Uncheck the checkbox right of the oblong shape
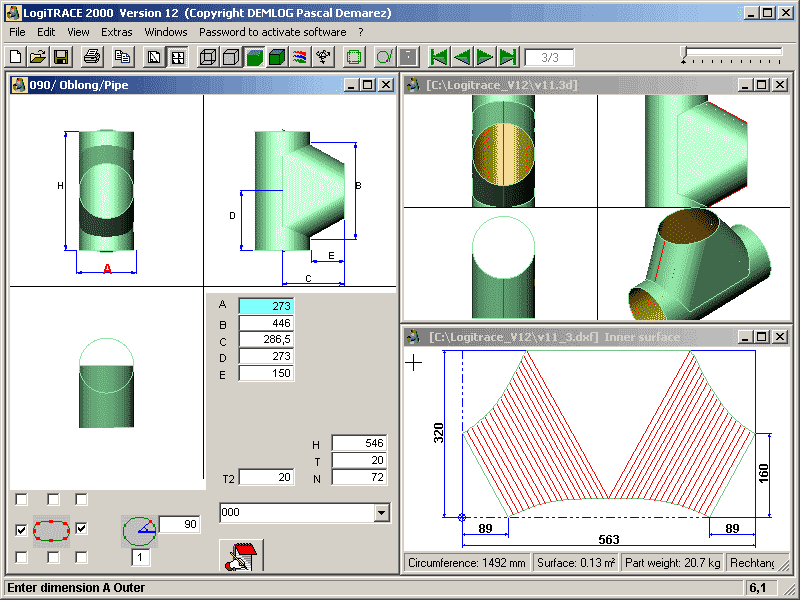Screen dimensions: 800x600 [82, 529]
